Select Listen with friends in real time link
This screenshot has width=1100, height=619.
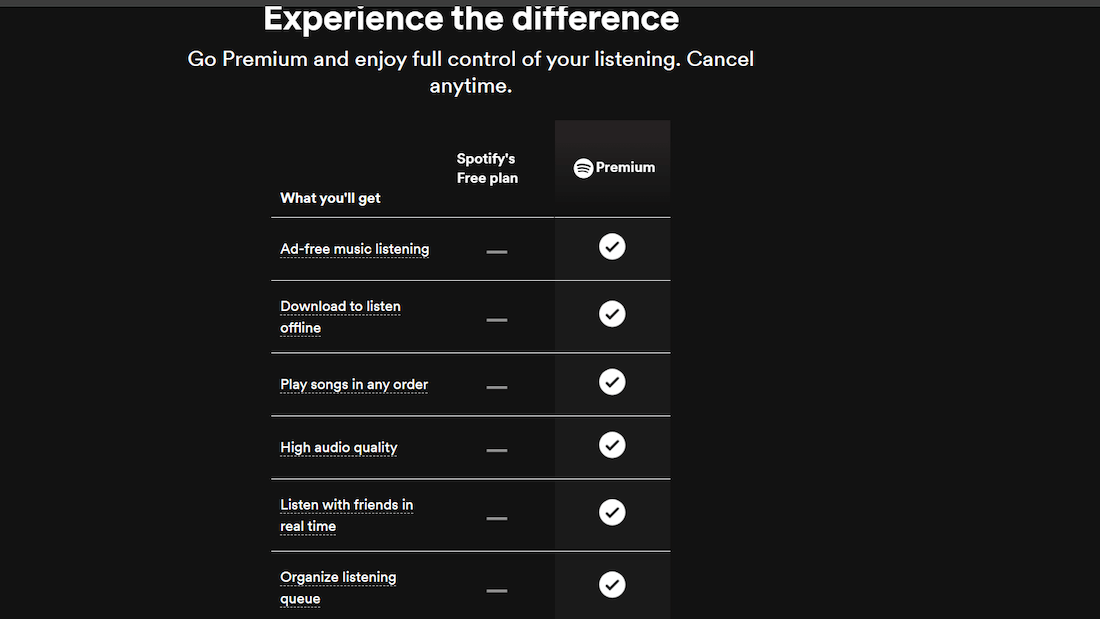pyautogui.click(x=347, y=515)
